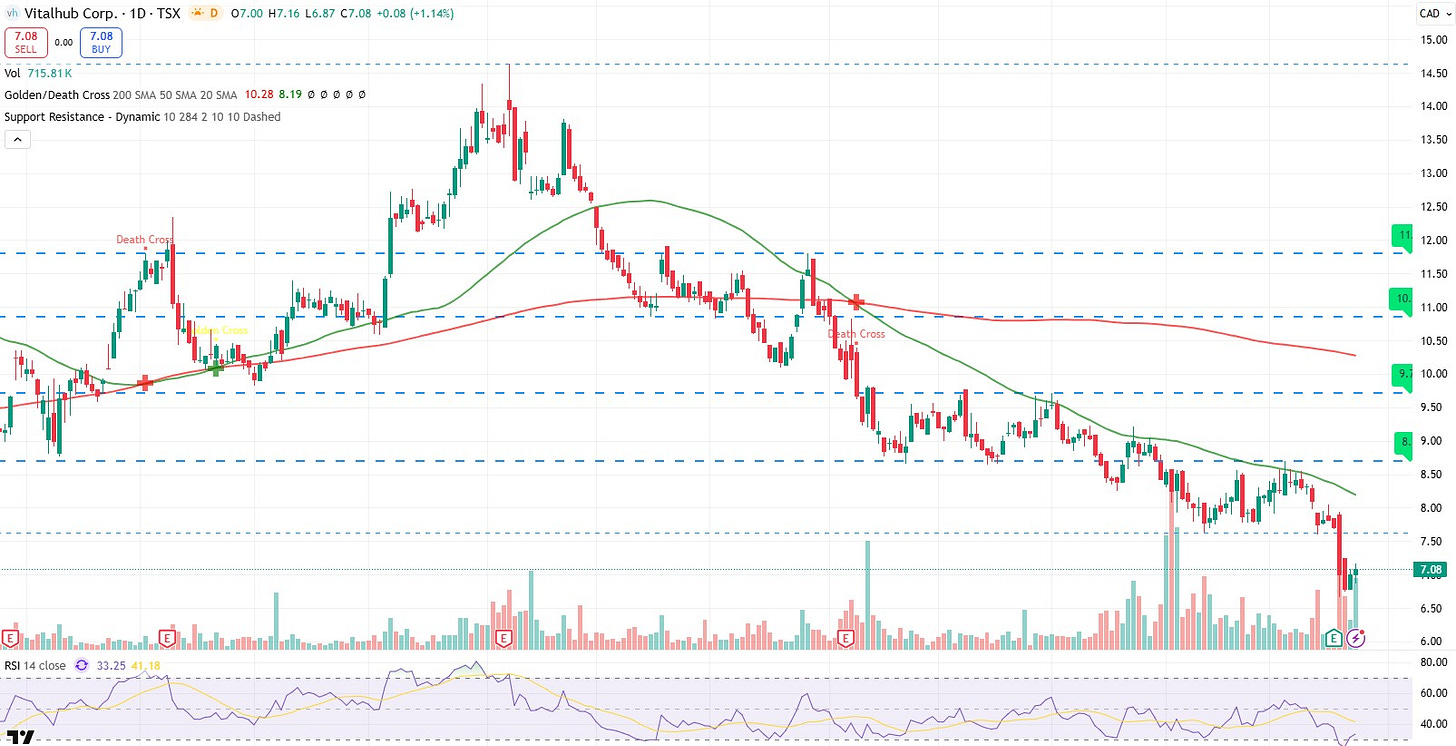The image size is (1456, 746).
Task: Click the round vh symbol logo
Action: [x=10, y=13]
